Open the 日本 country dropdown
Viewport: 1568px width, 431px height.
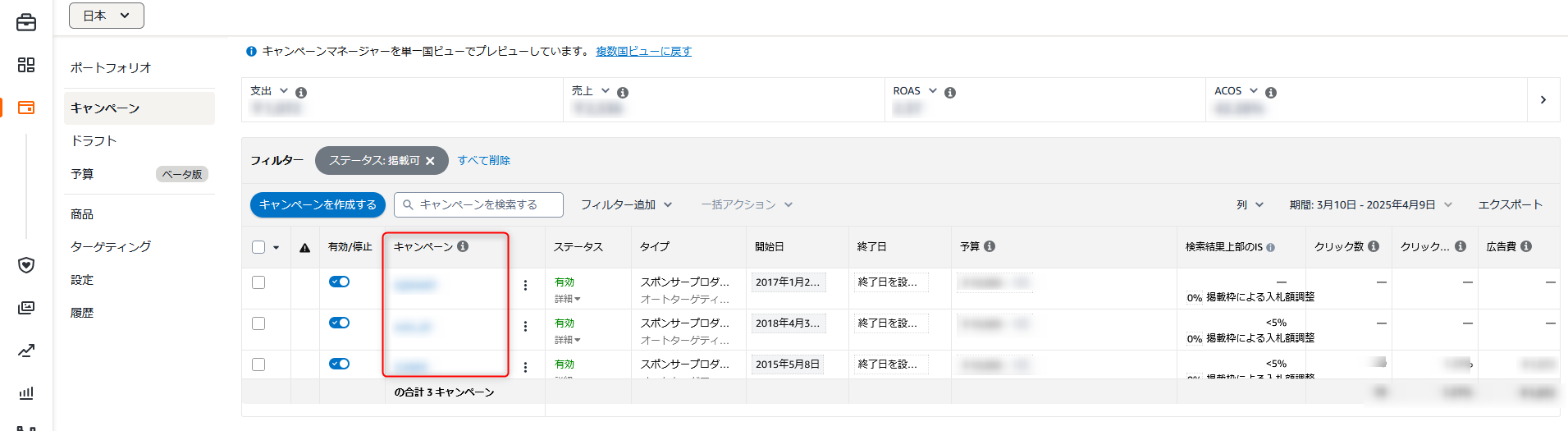click(x=107, y=16)
